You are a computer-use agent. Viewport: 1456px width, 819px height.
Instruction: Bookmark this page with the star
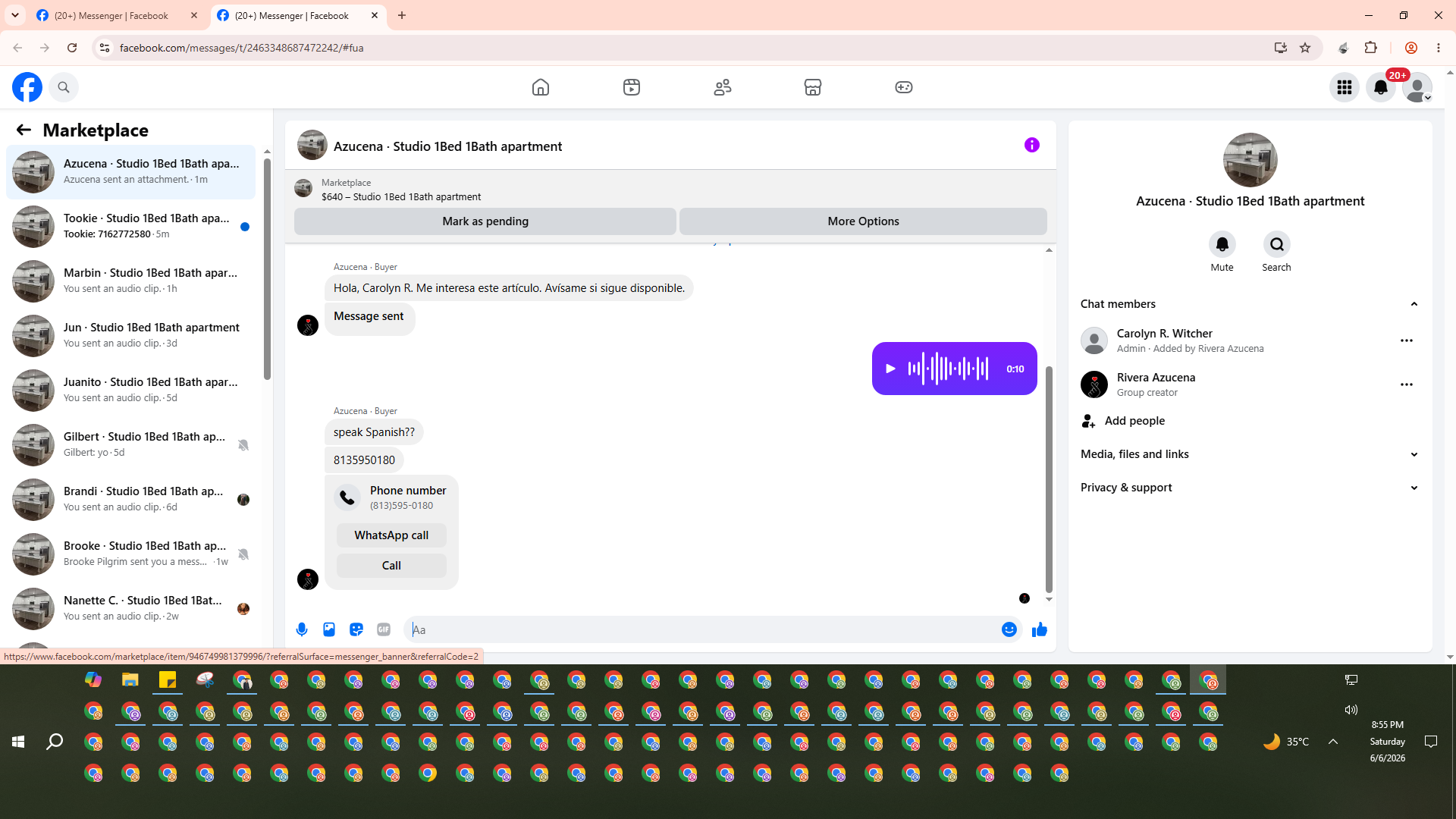coord(1305,48)
